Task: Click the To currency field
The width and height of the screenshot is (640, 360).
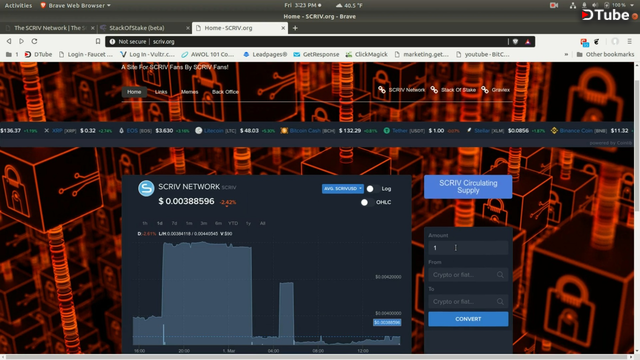Action: [468, 302]
